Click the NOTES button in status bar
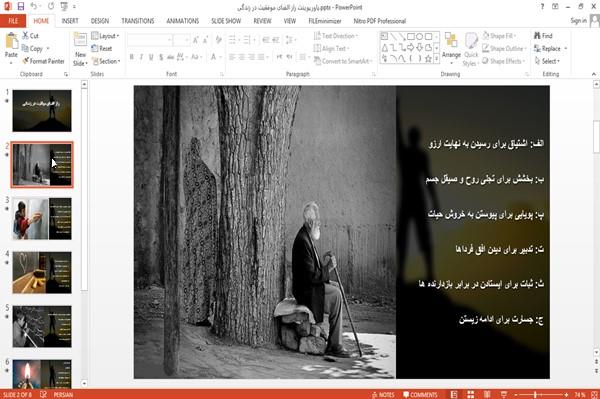Screen dimensions: 600x399 (x=383, y=395)
